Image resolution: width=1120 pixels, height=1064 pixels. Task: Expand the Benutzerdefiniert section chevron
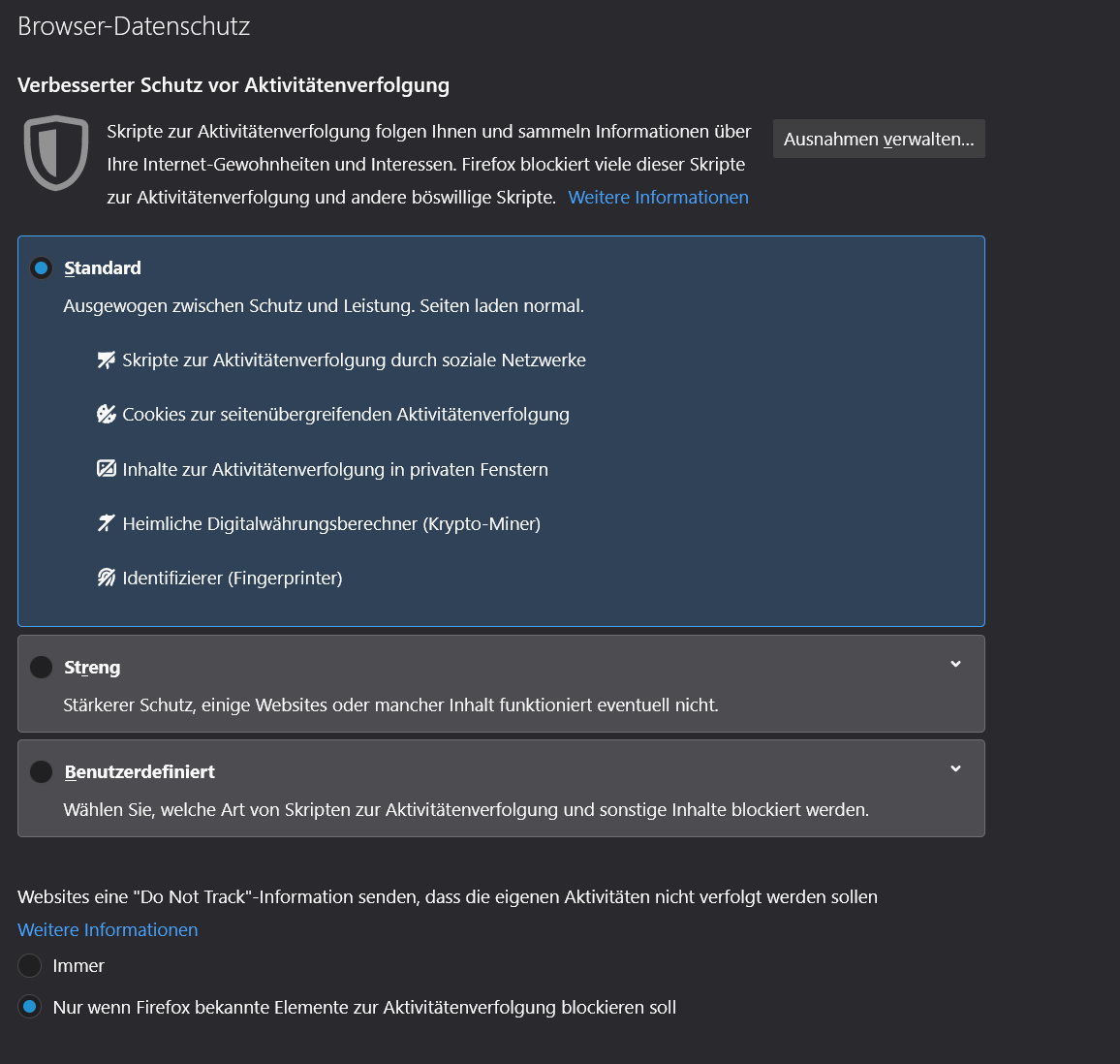coord(955,769)
